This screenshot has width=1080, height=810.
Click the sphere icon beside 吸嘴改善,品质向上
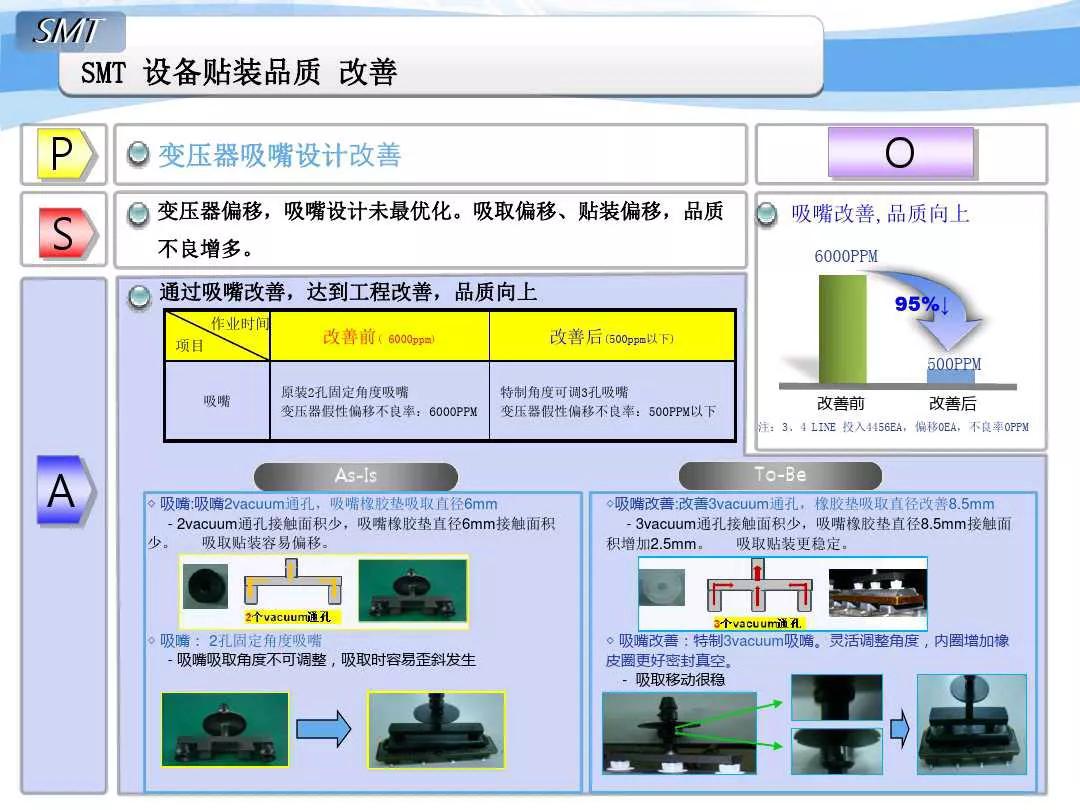pos(766,212)
